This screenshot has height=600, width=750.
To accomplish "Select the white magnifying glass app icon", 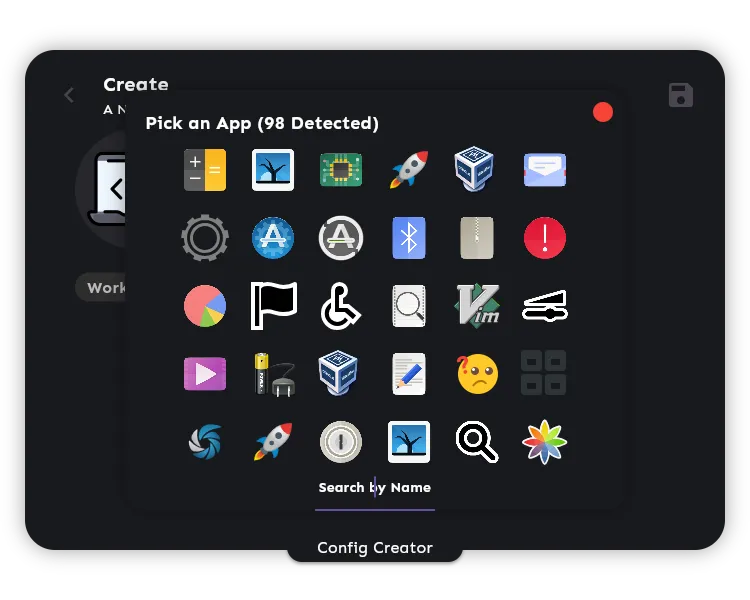I will click(477, 442).
